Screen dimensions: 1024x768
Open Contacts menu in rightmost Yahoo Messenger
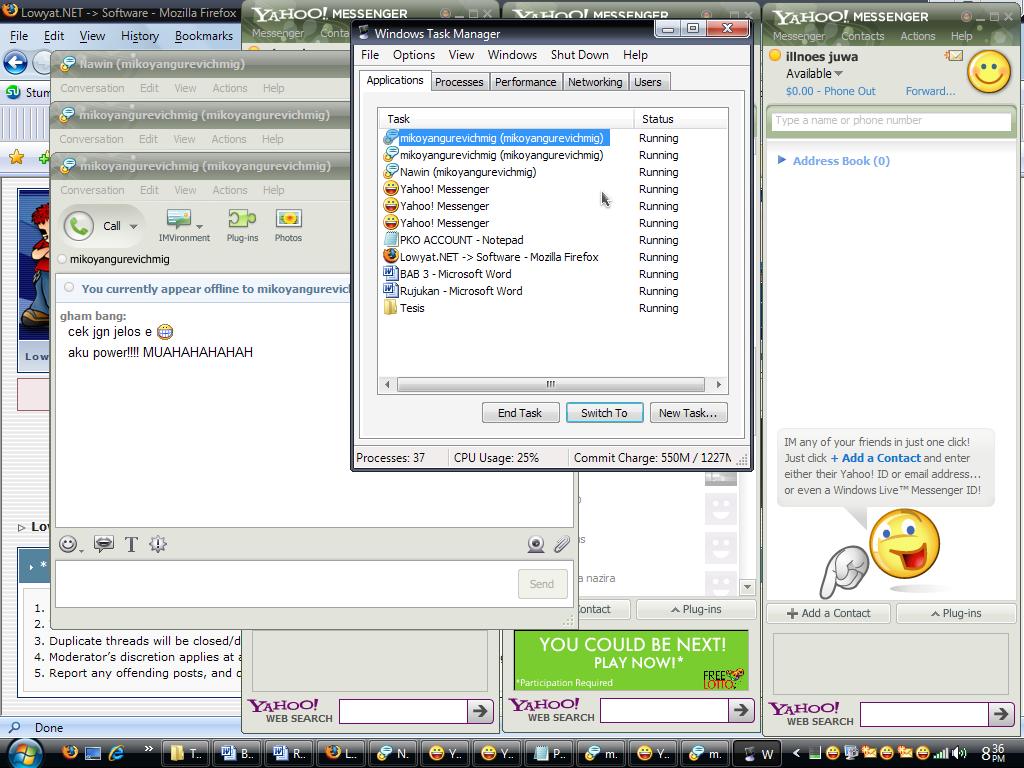coord(862,36)
